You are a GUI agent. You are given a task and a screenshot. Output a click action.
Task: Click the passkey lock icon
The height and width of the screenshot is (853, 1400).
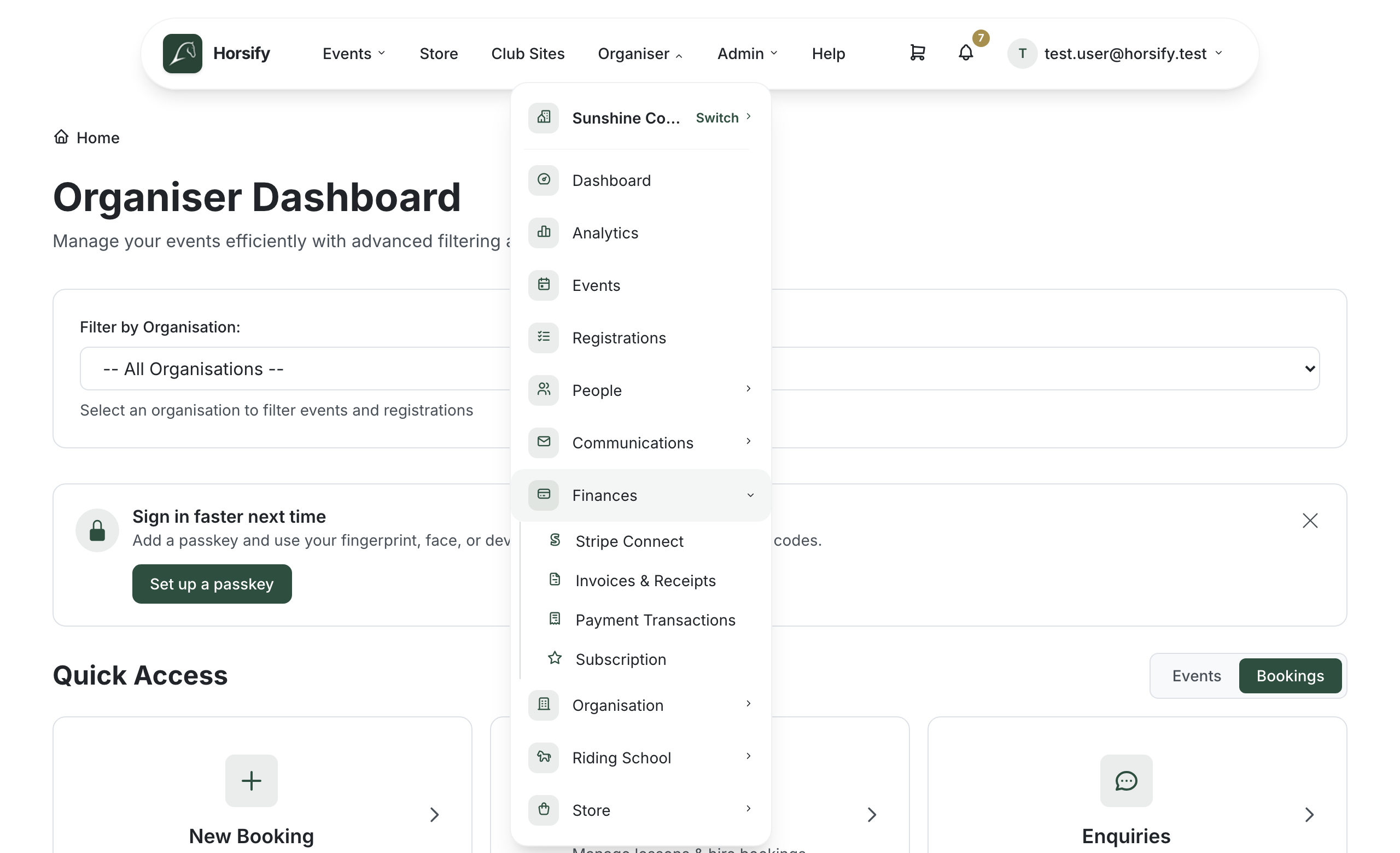click(x=97, y=530)
